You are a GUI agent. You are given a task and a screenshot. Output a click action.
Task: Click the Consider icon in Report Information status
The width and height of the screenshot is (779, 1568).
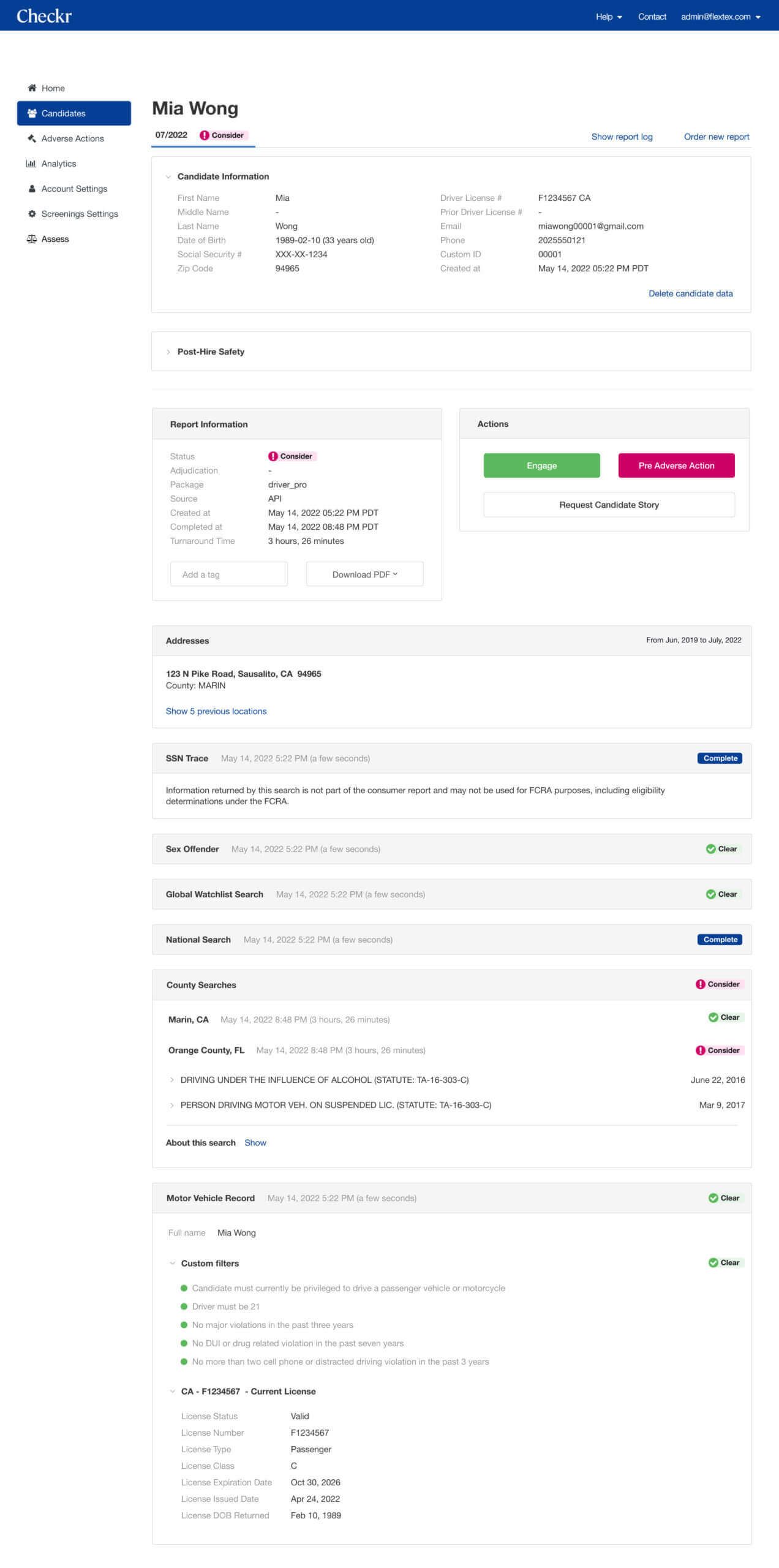tap(273, 456)
